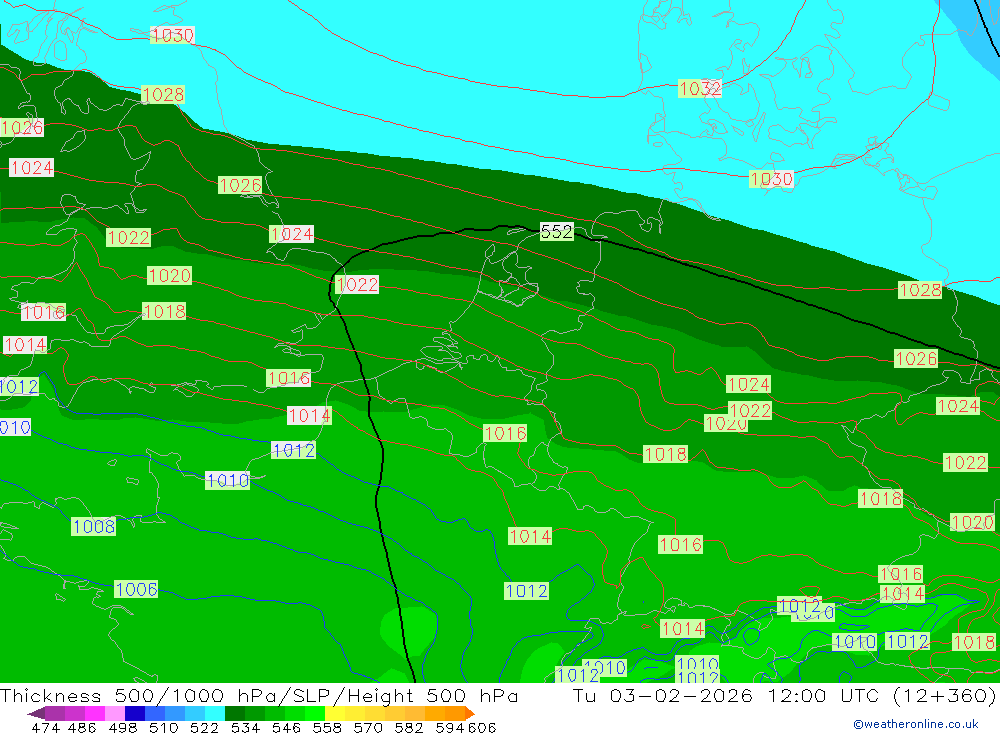The height and width of the screenshot is (733, 1000).
Task: Click the 582 legend value
Action: (408, 727)
